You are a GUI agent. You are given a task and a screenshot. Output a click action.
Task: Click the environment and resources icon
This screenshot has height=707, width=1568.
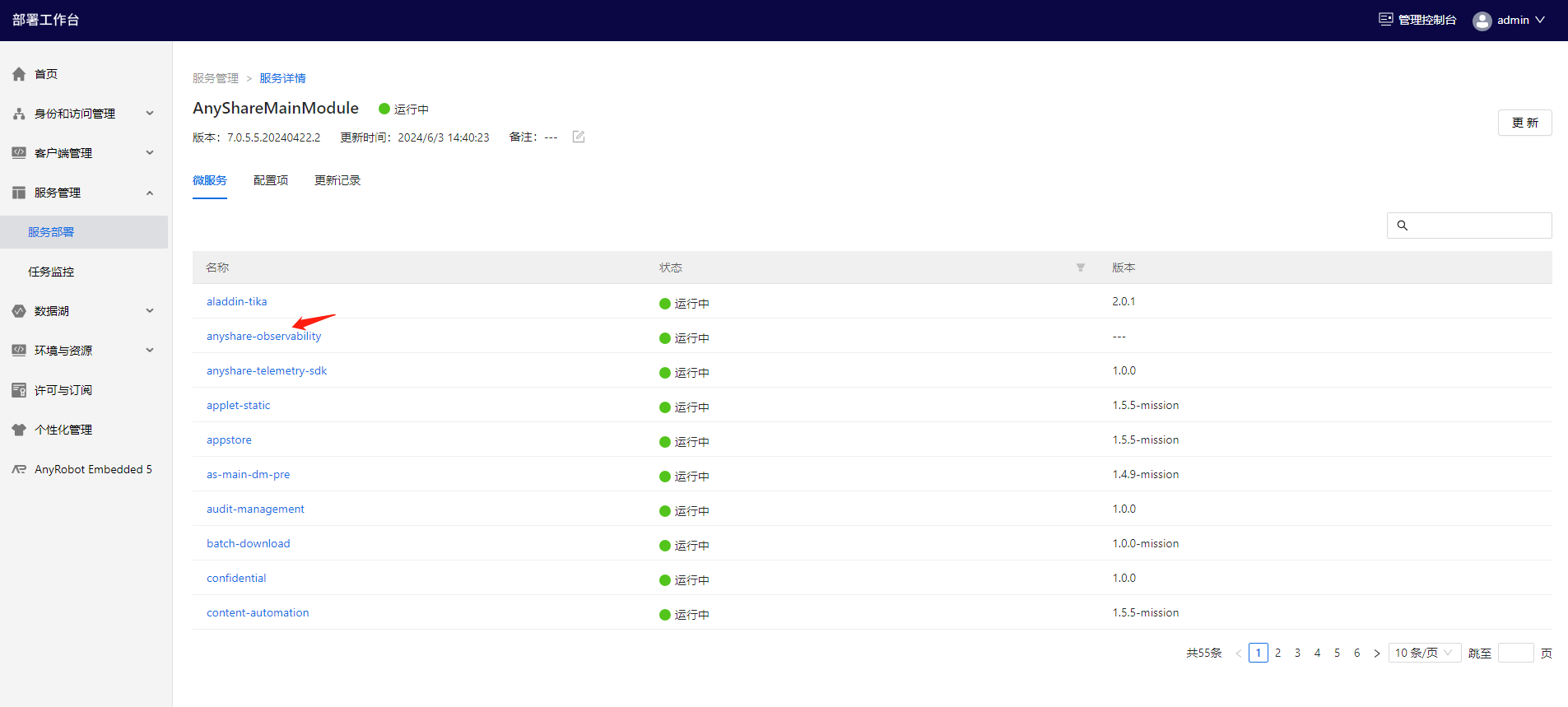19,351
